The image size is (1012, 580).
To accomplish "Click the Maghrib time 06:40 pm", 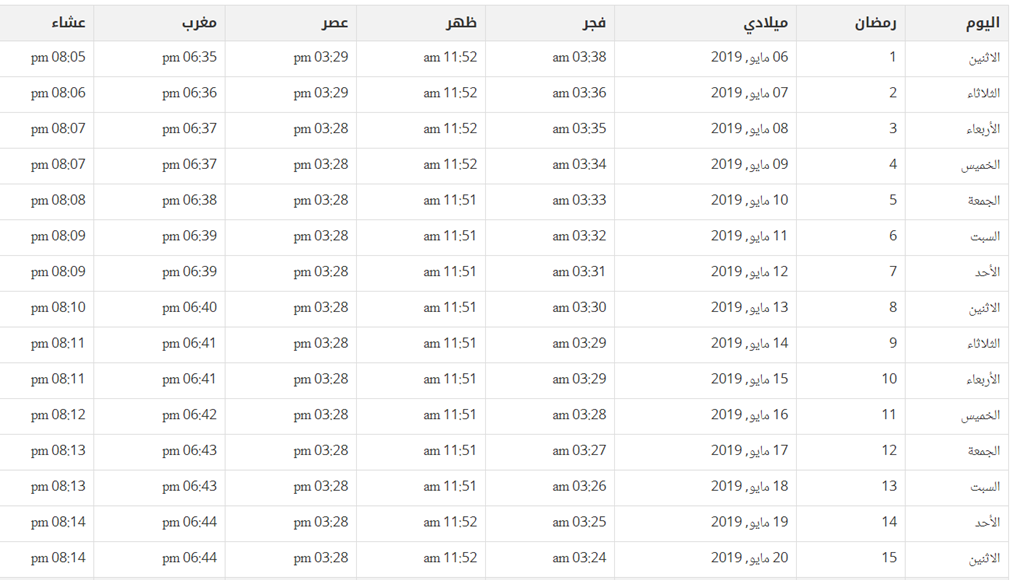I will 189,307.
